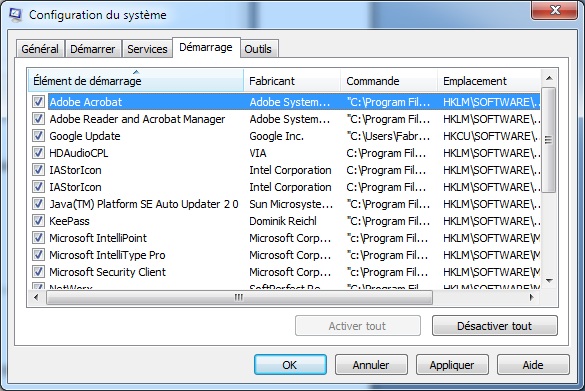This screenshot has width=585, height=391.
Task: Select Microsoft Security Client row name
Action: pyautogui.click(x=107, y=272)
